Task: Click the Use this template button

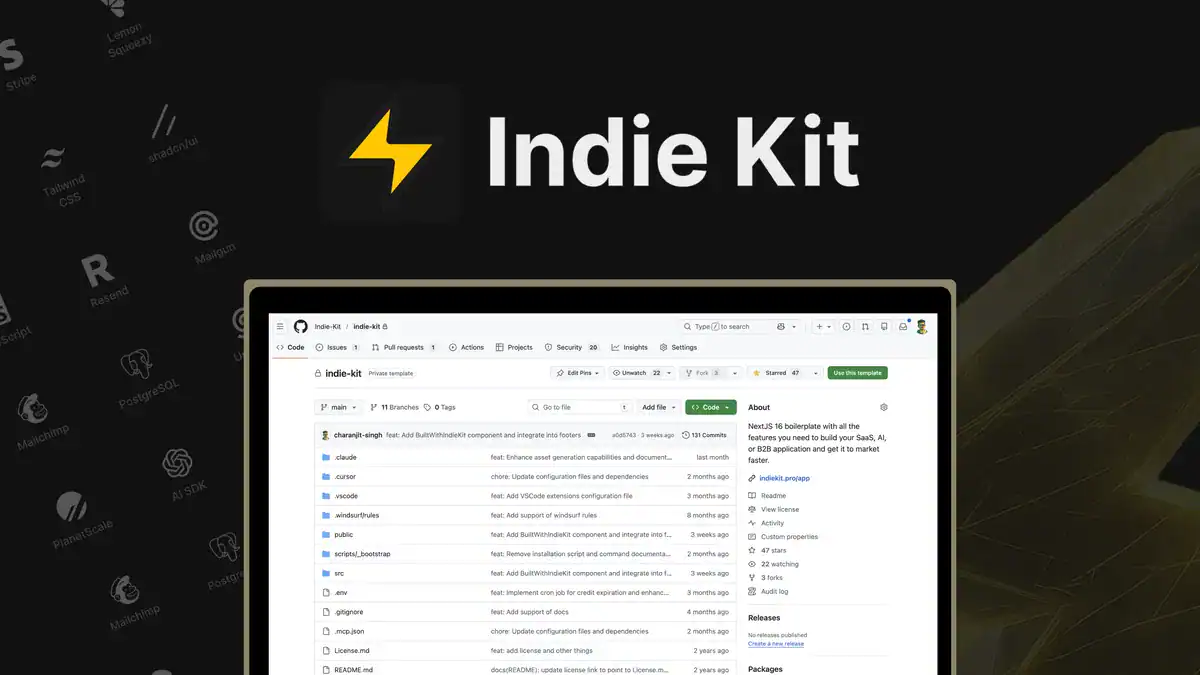Action: (857, 373)
